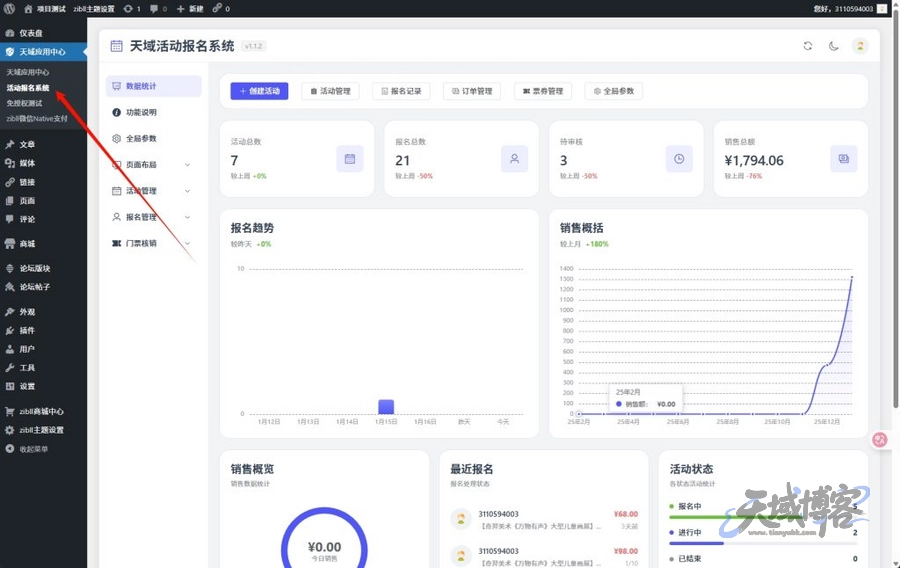This screenshot has width=900, height=568.
Task: Expand the 活动管理 side panel chevron
Action: click(187, 191)
